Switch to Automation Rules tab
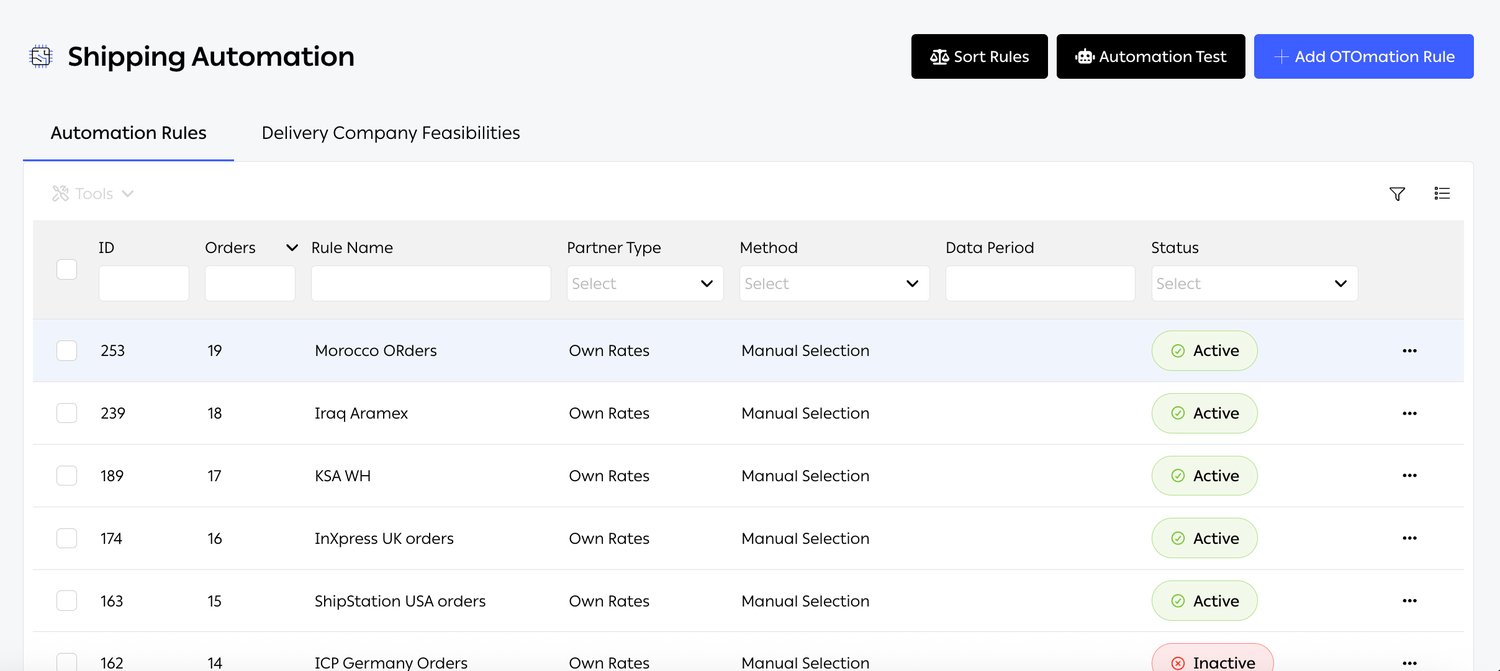Image resolution: width=1500 pixels, height=671 pixels. [128, 133]
